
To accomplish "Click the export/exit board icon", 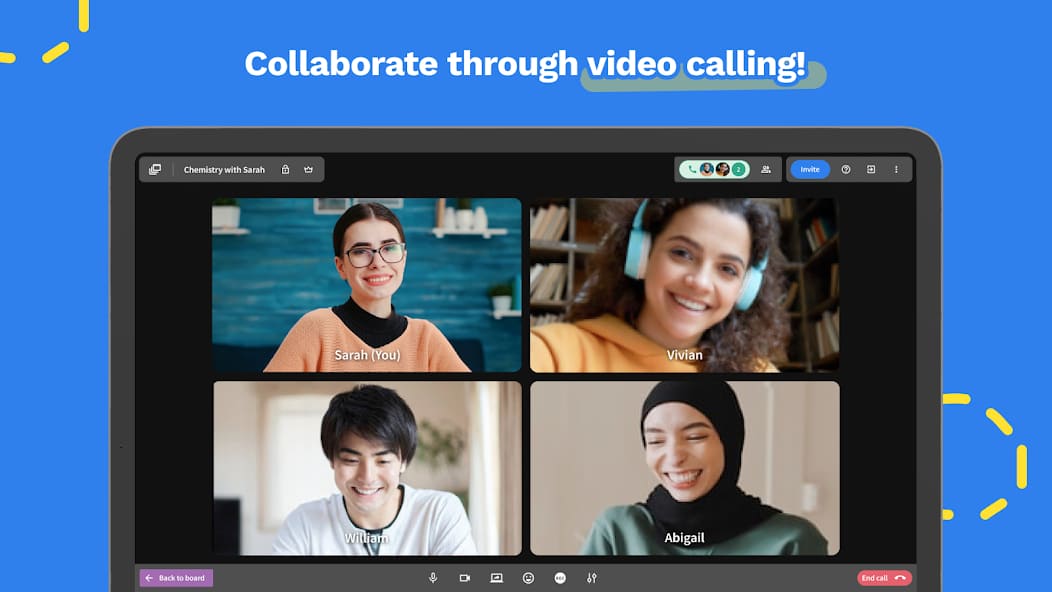I will tap(871, 169).
